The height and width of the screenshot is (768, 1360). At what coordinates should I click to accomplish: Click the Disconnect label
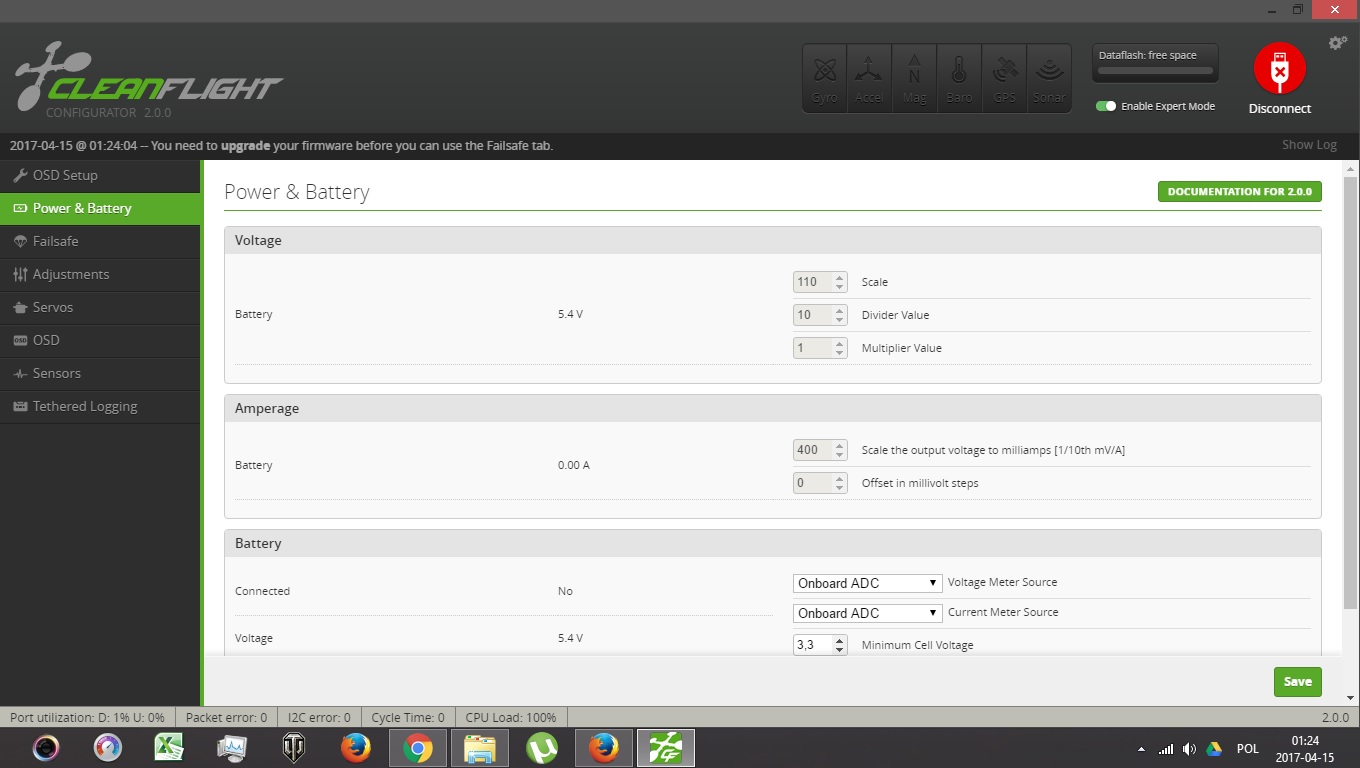click(x=1279, y=109)
